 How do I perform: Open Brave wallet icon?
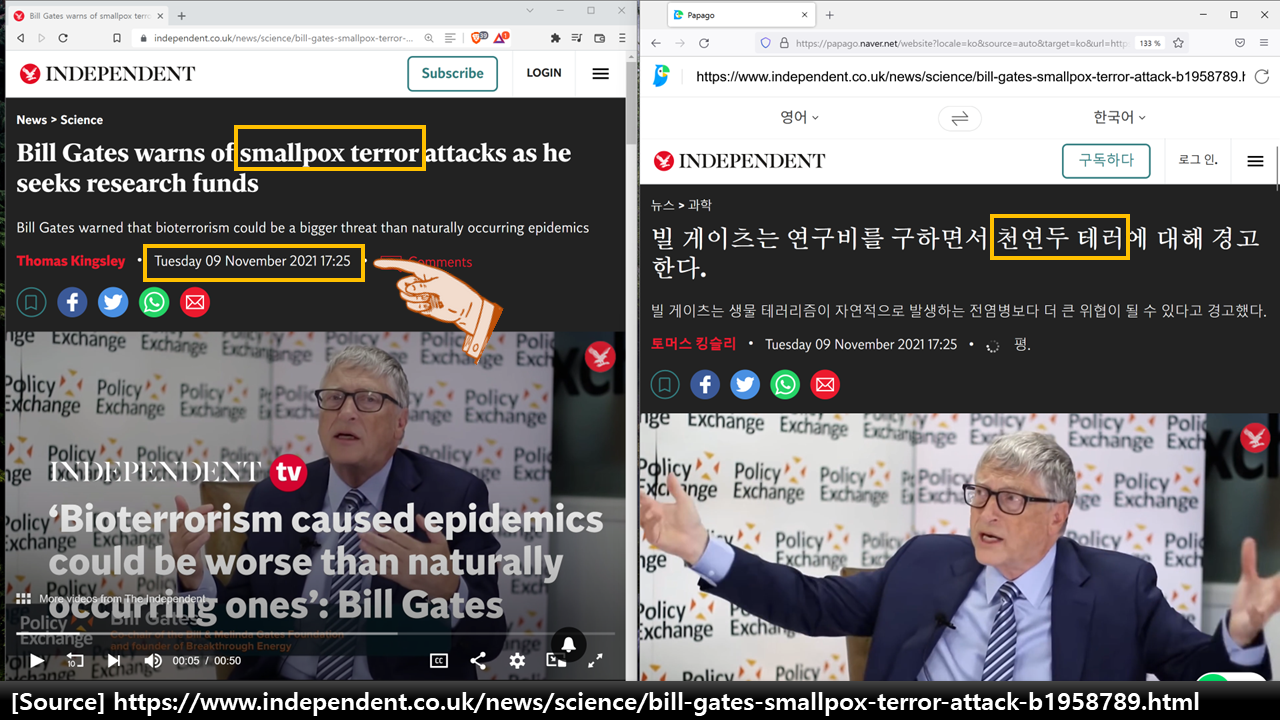pos(600,38)
